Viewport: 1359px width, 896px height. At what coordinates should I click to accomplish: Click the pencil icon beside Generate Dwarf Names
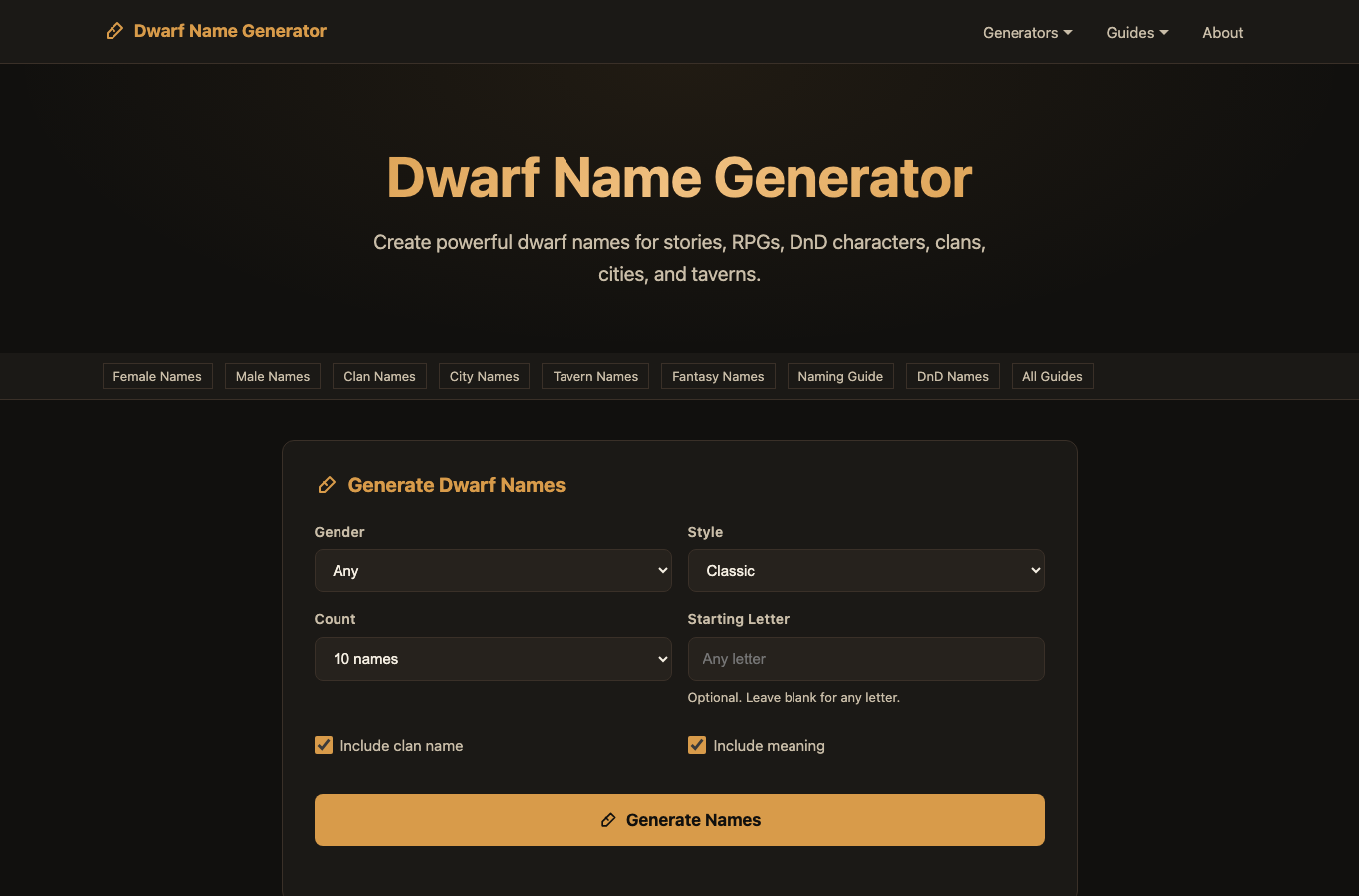(327, 485)
